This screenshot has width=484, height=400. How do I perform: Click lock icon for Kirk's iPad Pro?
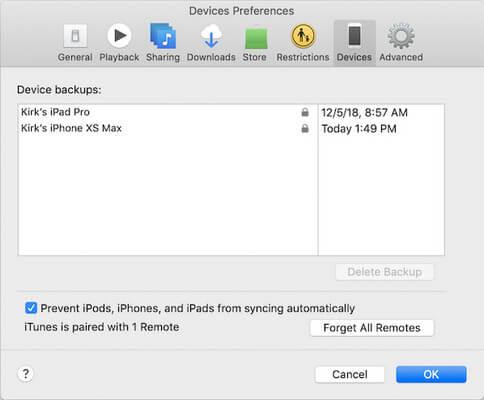point(305,112)
